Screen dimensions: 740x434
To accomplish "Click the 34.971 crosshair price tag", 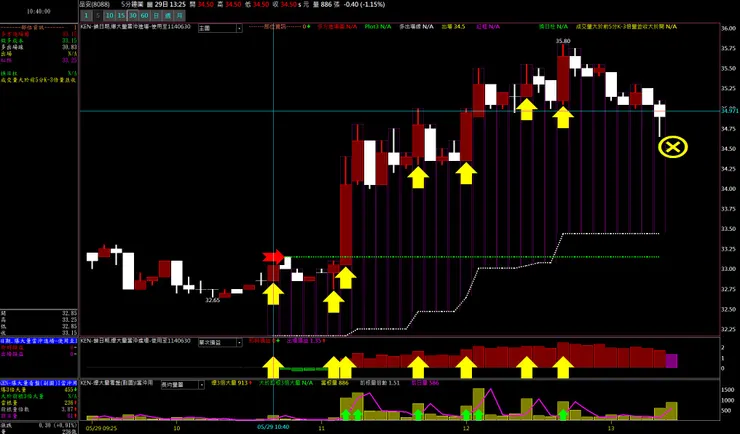I will 730,111.
